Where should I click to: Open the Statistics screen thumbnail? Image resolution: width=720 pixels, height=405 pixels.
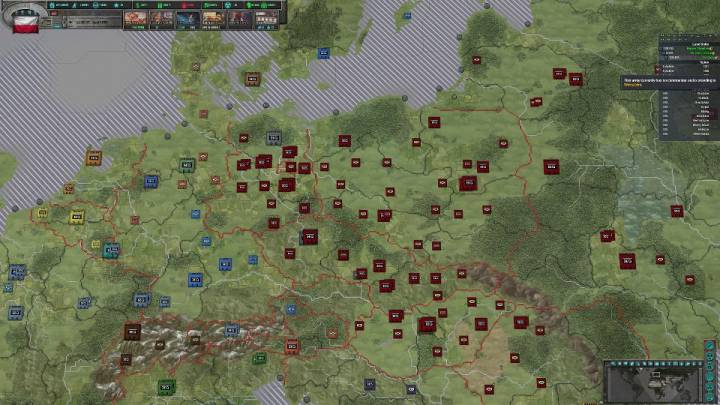266,20
